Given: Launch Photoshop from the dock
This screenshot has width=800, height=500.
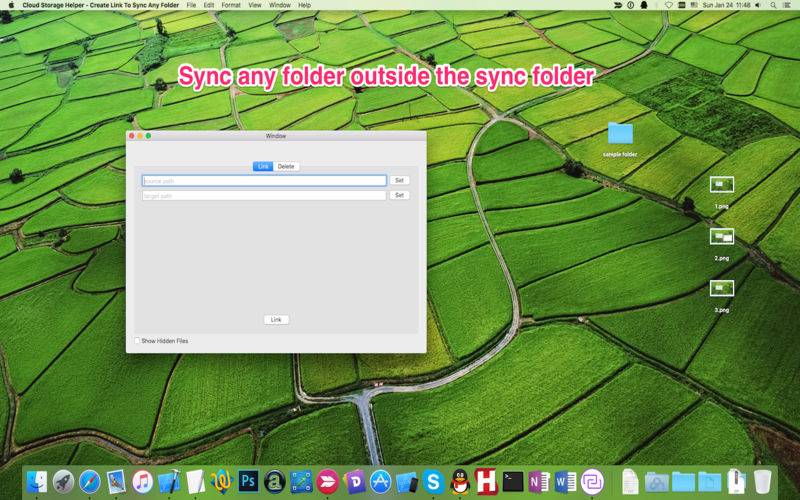Looking at the screenshot, I should 248,481.
